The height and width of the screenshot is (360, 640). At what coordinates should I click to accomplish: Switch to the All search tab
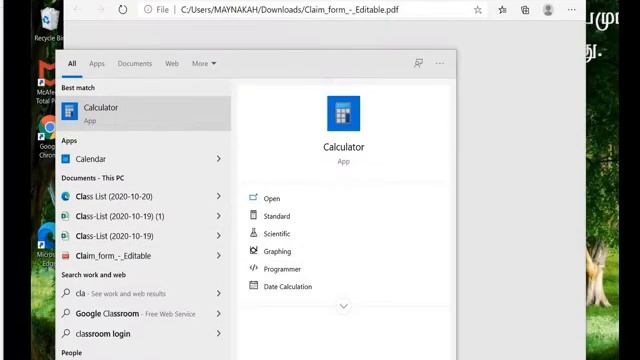(72, 63)
